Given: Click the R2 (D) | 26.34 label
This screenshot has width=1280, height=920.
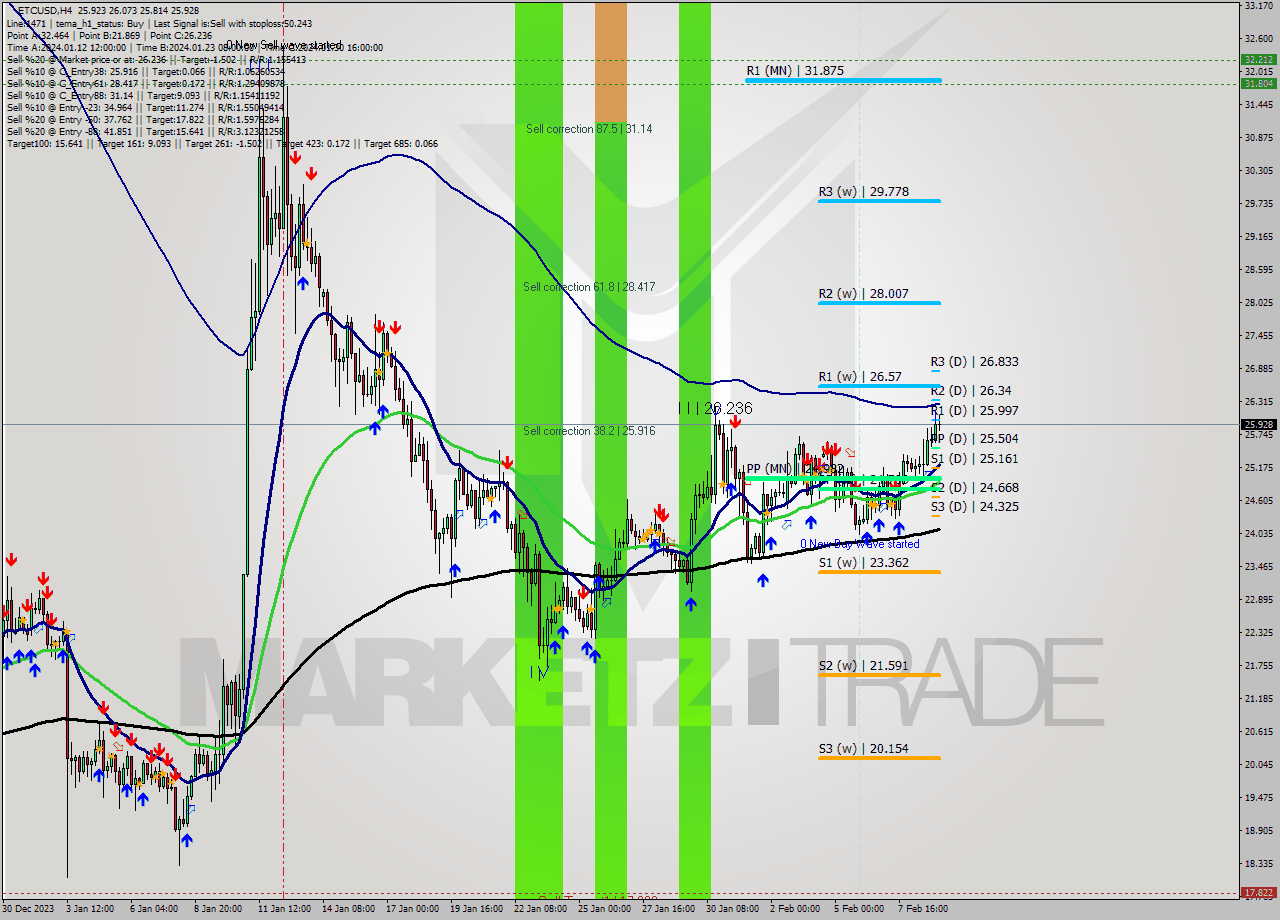Looking at the screenshot, I should click(x=971, y=391).
